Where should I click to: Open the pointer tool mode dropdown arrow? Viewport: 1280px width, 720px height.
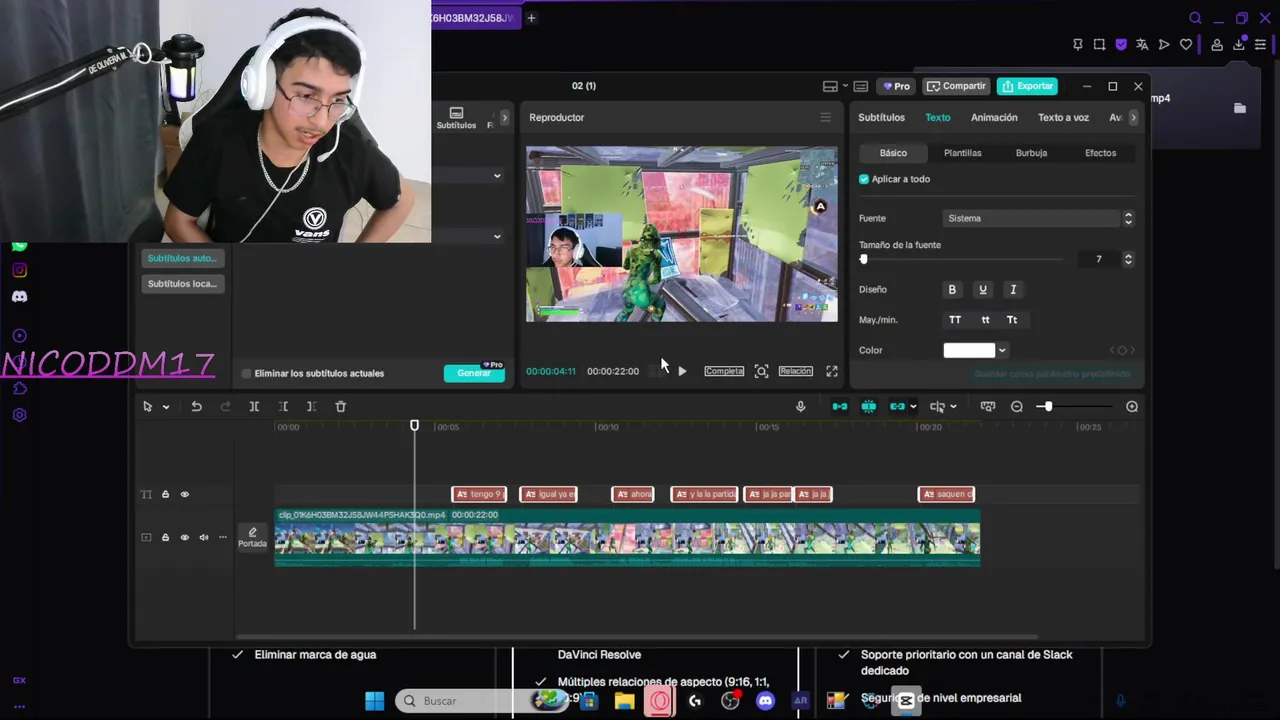pyautogui.click(x=166, y=407)
